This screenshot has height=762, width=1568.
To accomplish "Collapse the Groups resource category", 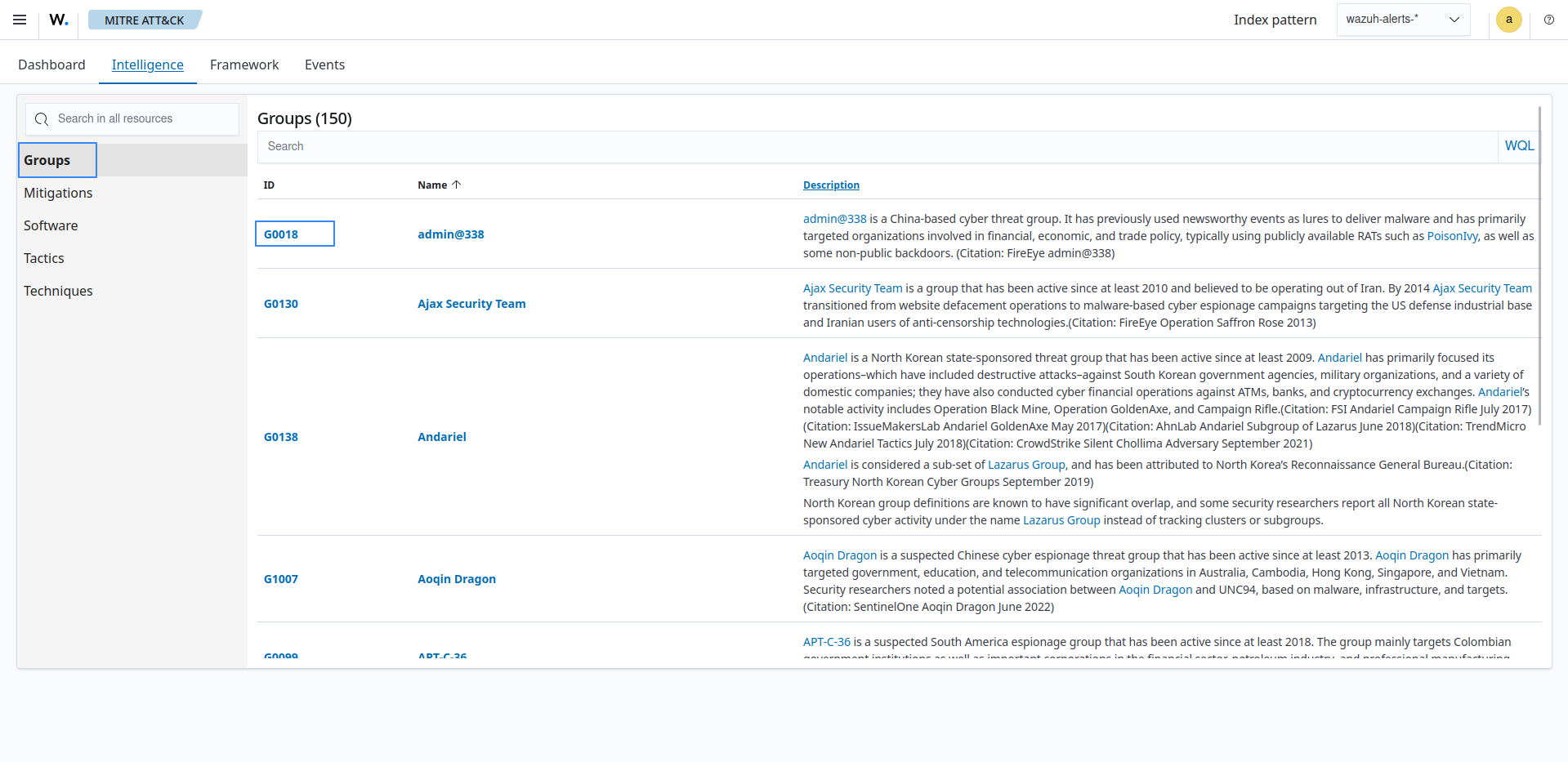I will [x=47, y=160].
